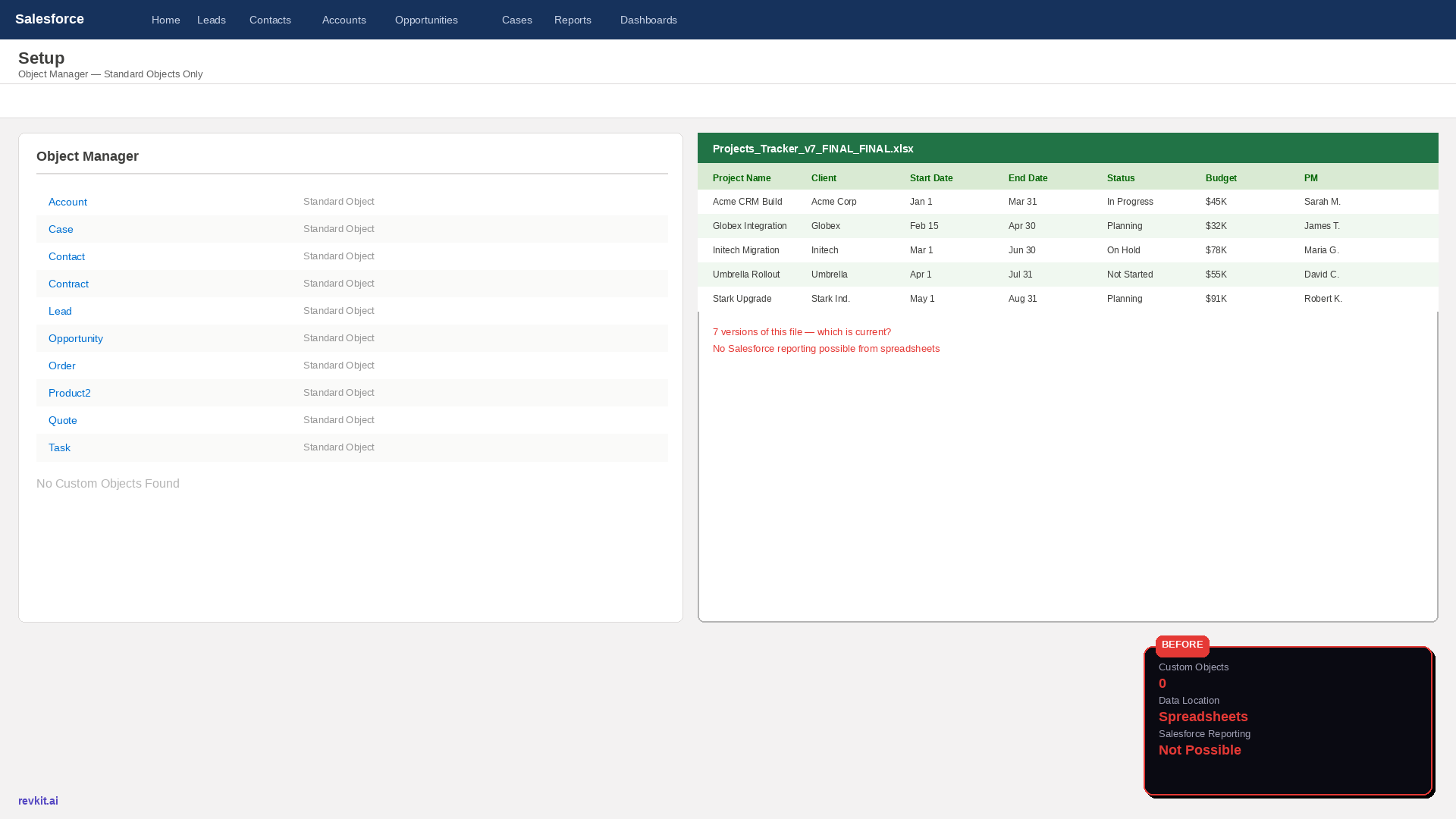Open the Contract object
This screenshot has height=819, width=1456.
tap(68, 284)
